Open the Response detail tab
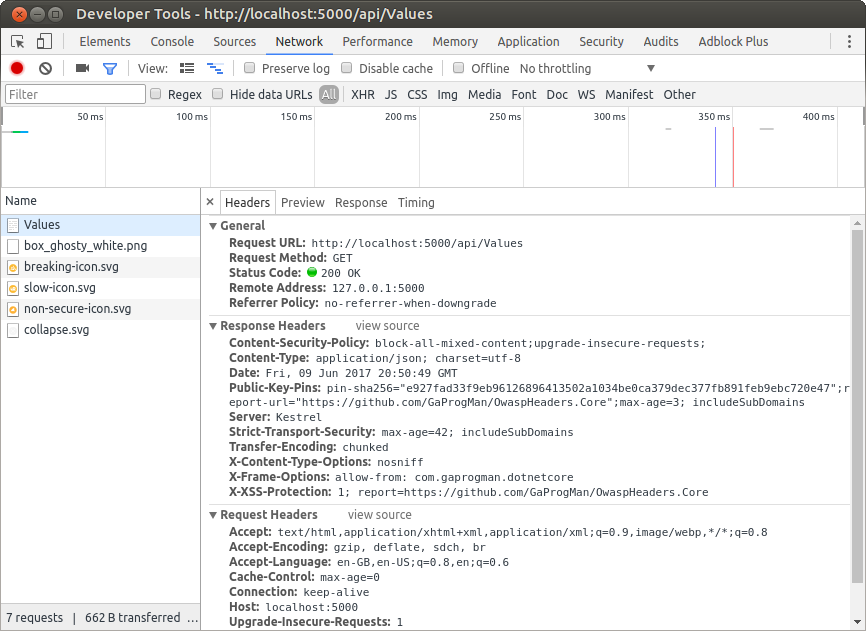This screenshot has height=631, width=866. click(x=361, y=203)
